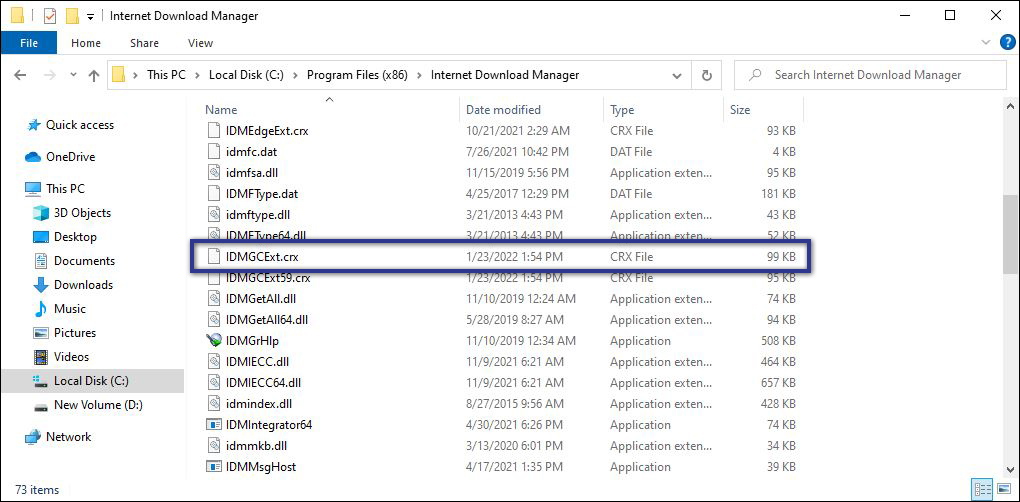
Task: Select the idmfsa.dll file icon
Action: 214,173
